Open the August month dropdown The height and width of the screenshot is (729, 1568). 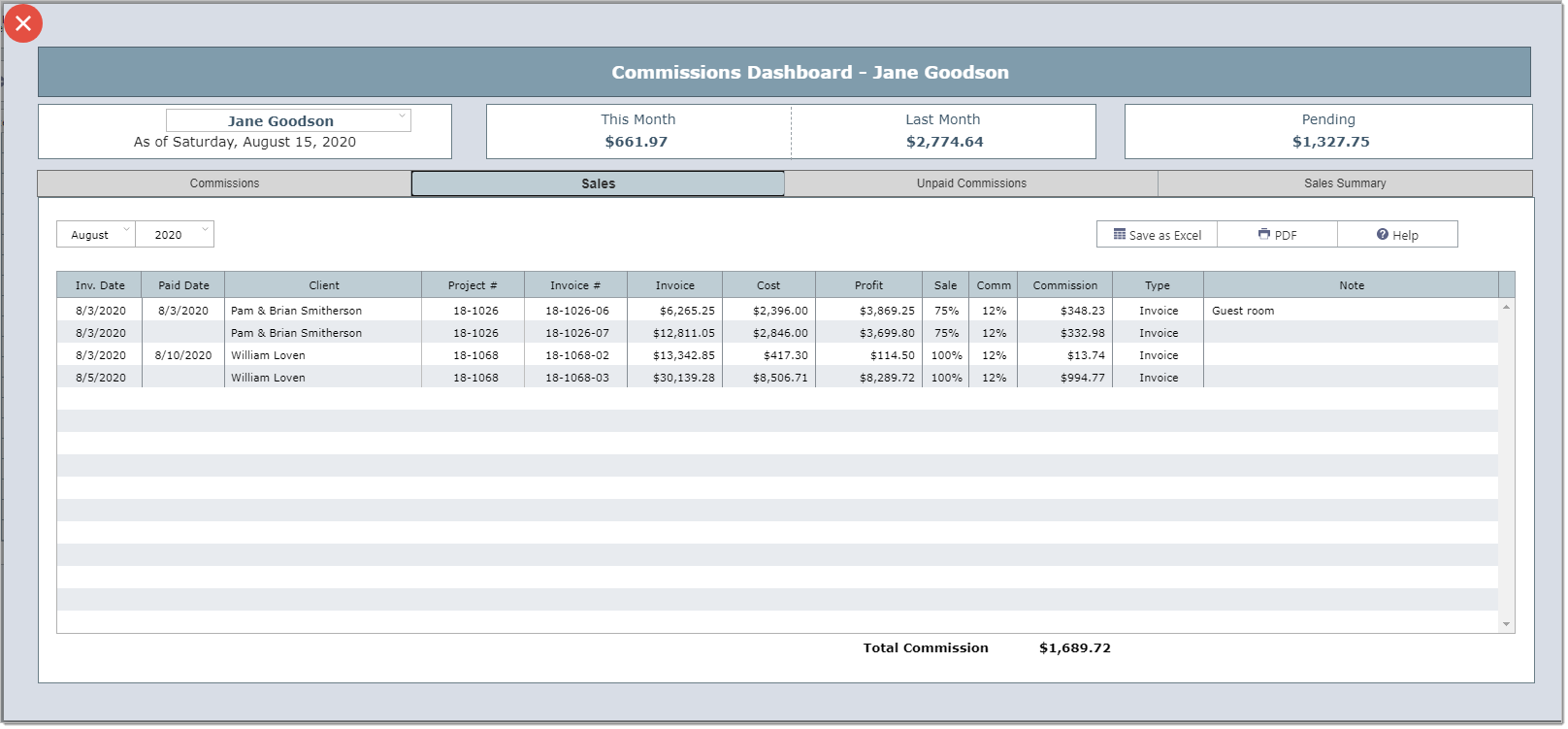[x=96, y=235]
